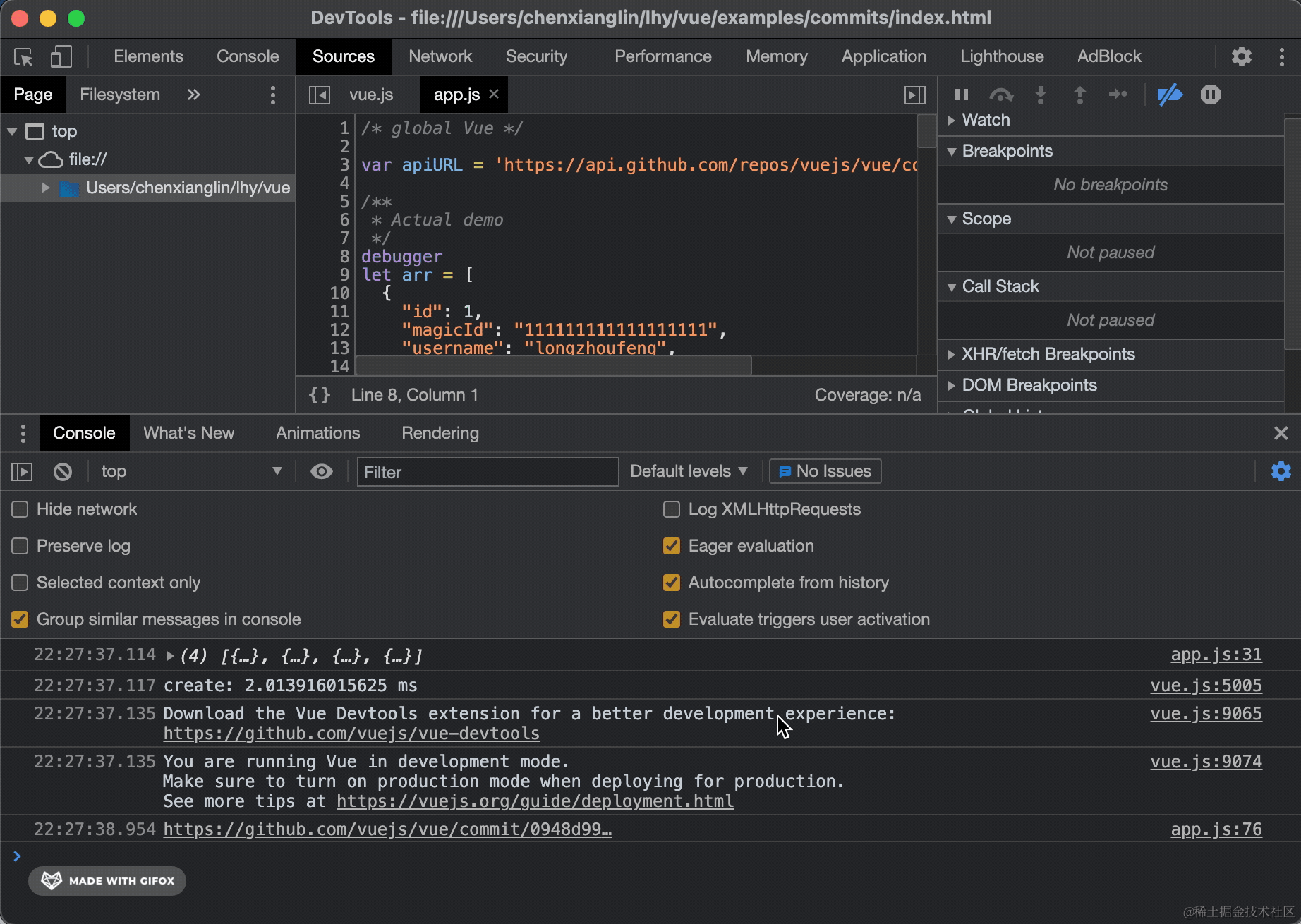
Task: Toggle the device toolbar icon
Action: pos(61,56)
